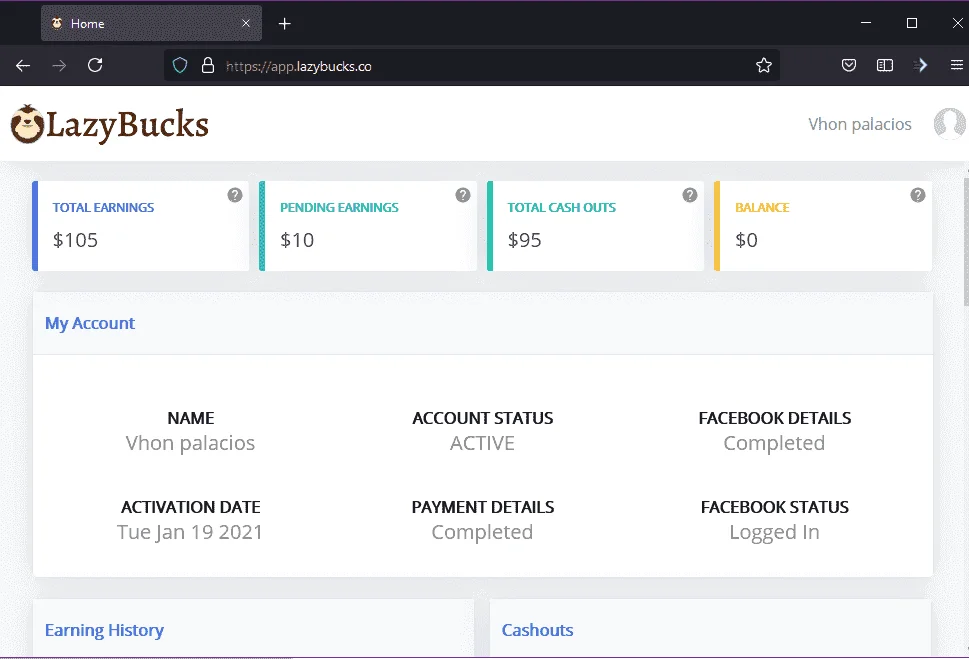Click the Logged In Facebook status value

(x=774, y=532)
